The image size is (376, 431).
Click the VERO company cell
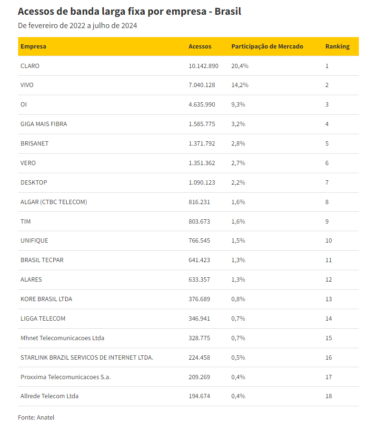[28, 163]
